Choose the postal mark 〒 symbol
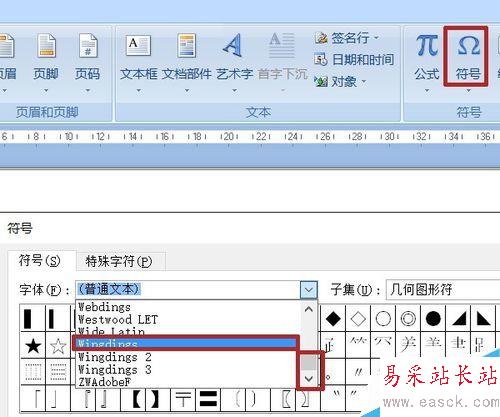 (x=183, y=399)
